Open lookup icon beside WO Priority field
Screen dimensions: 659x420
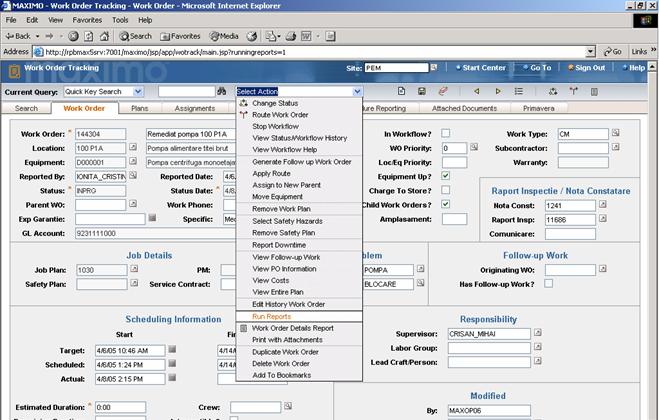pos(474,147)
